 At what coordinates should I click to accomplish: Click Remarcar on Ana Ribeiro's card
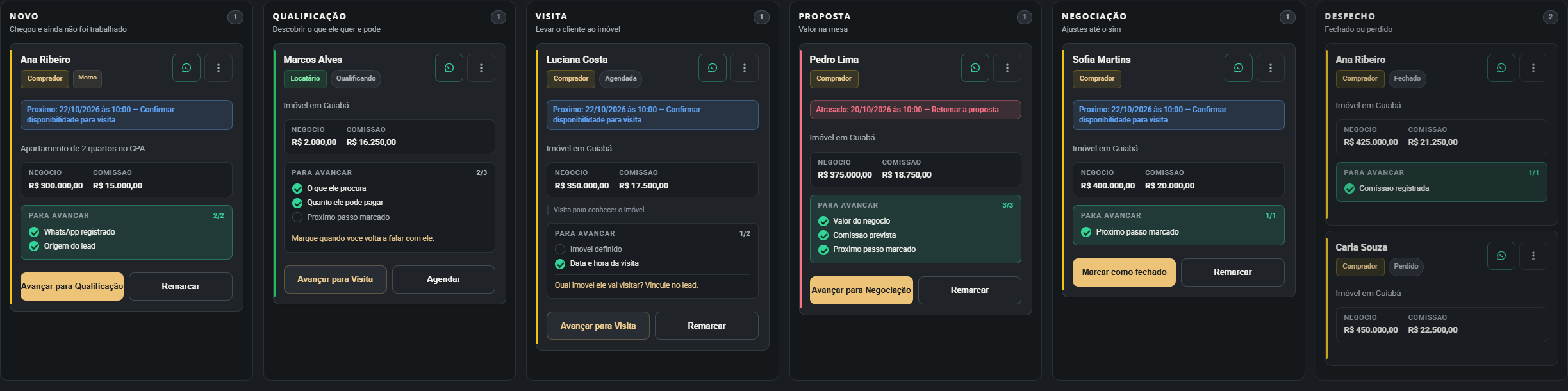tap(181, 287)
